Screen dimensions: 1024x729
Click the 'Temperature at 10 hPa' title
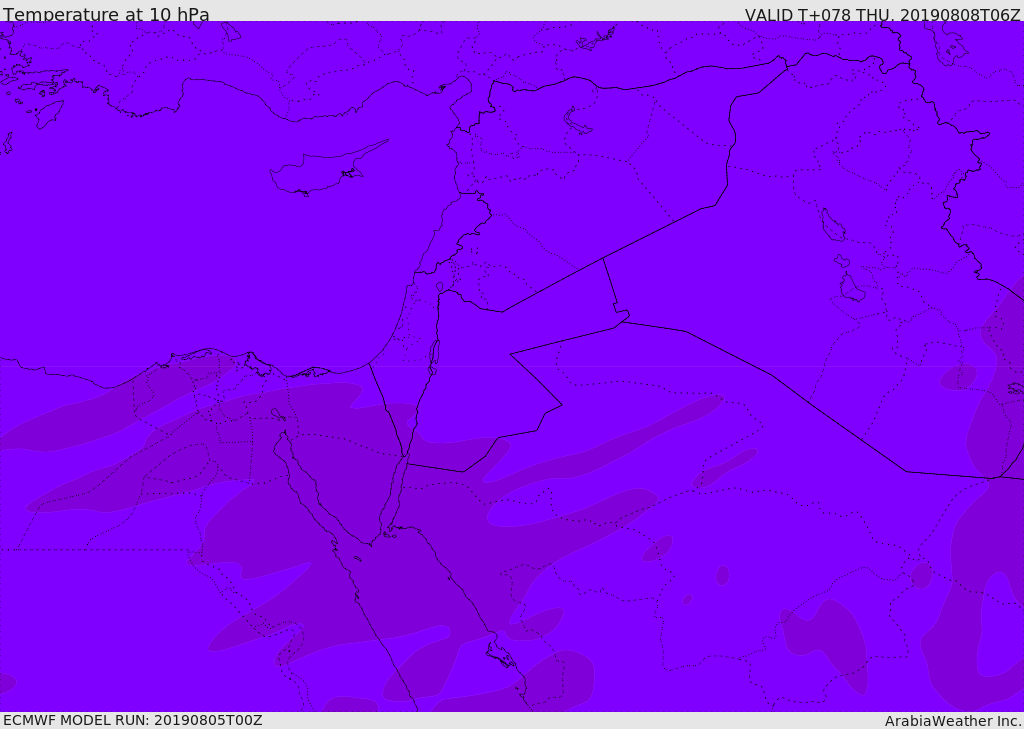click(106, 14)
